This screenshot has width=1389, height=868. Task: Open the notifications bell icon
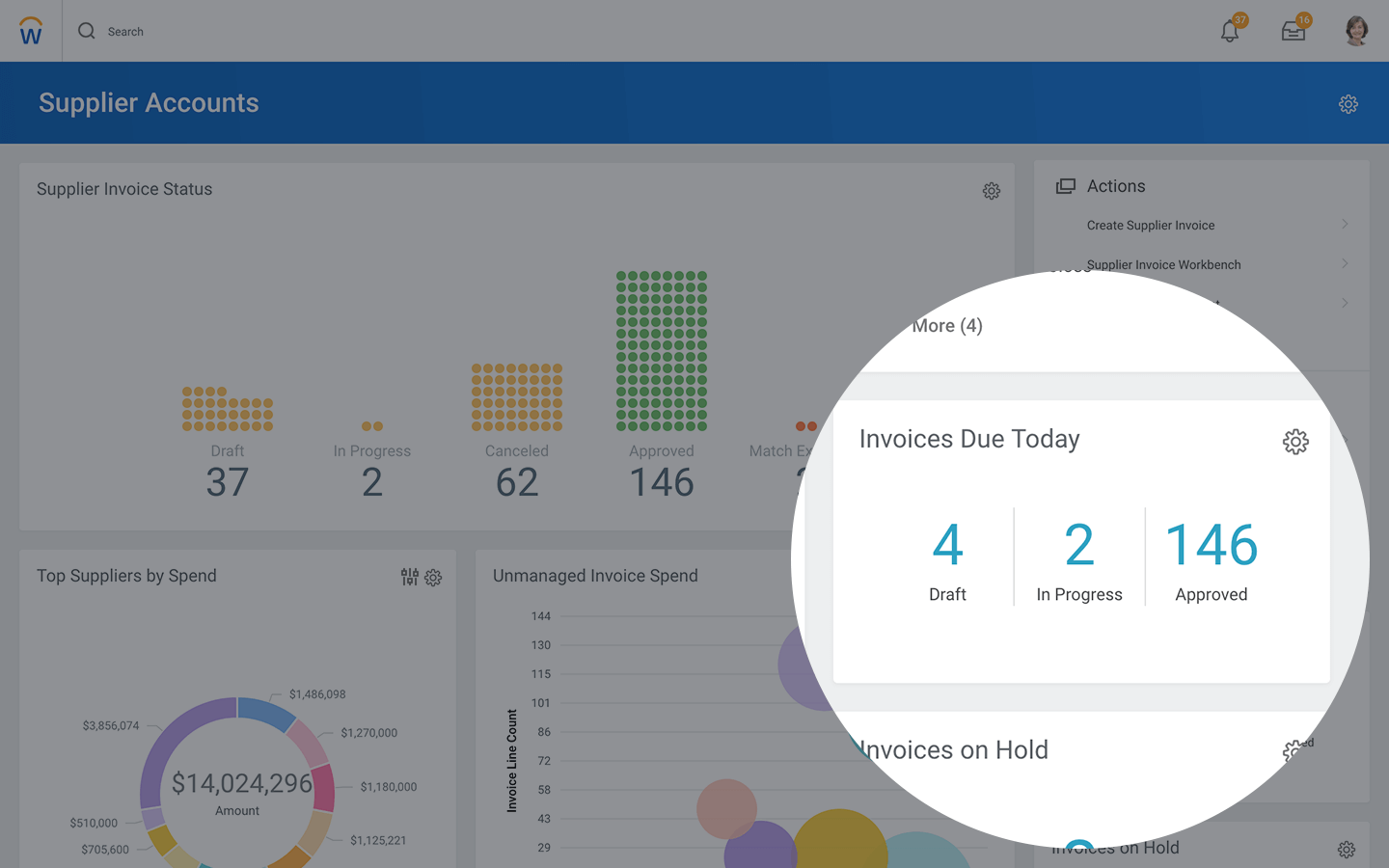point(1230,31)
